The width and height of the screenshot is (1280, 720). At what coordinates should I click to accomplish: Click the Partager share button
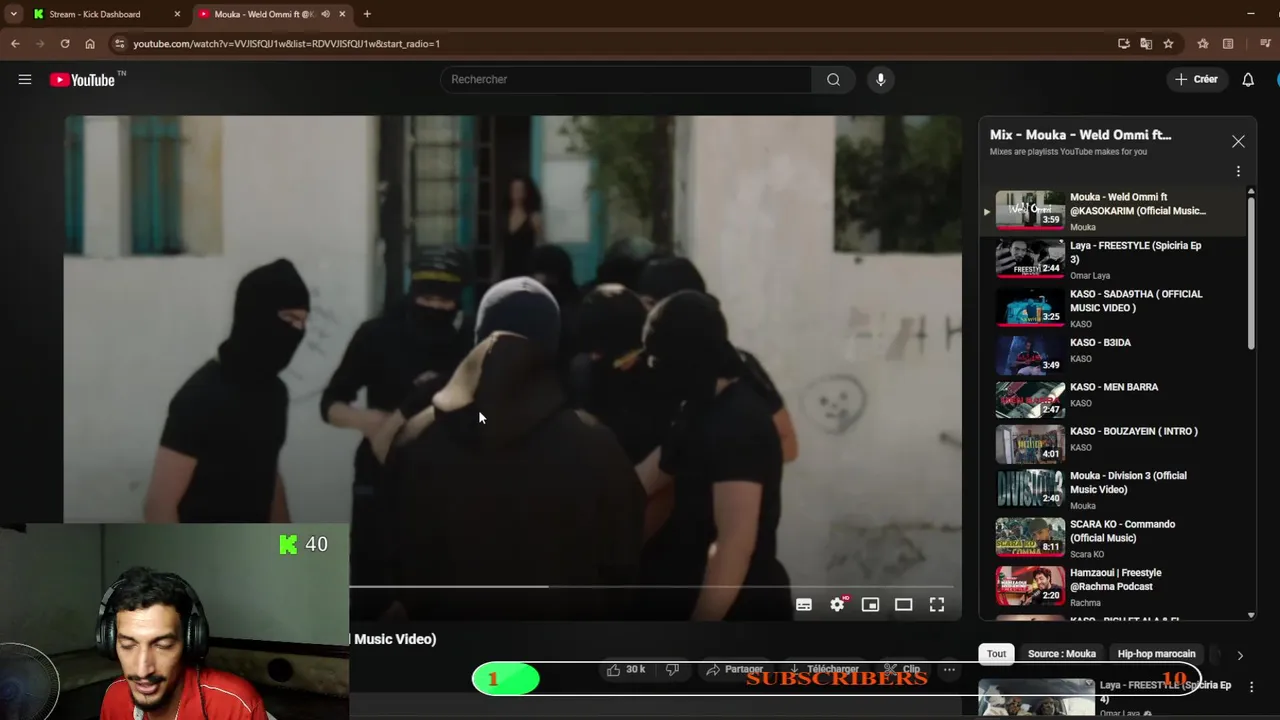tap(735, 669)
